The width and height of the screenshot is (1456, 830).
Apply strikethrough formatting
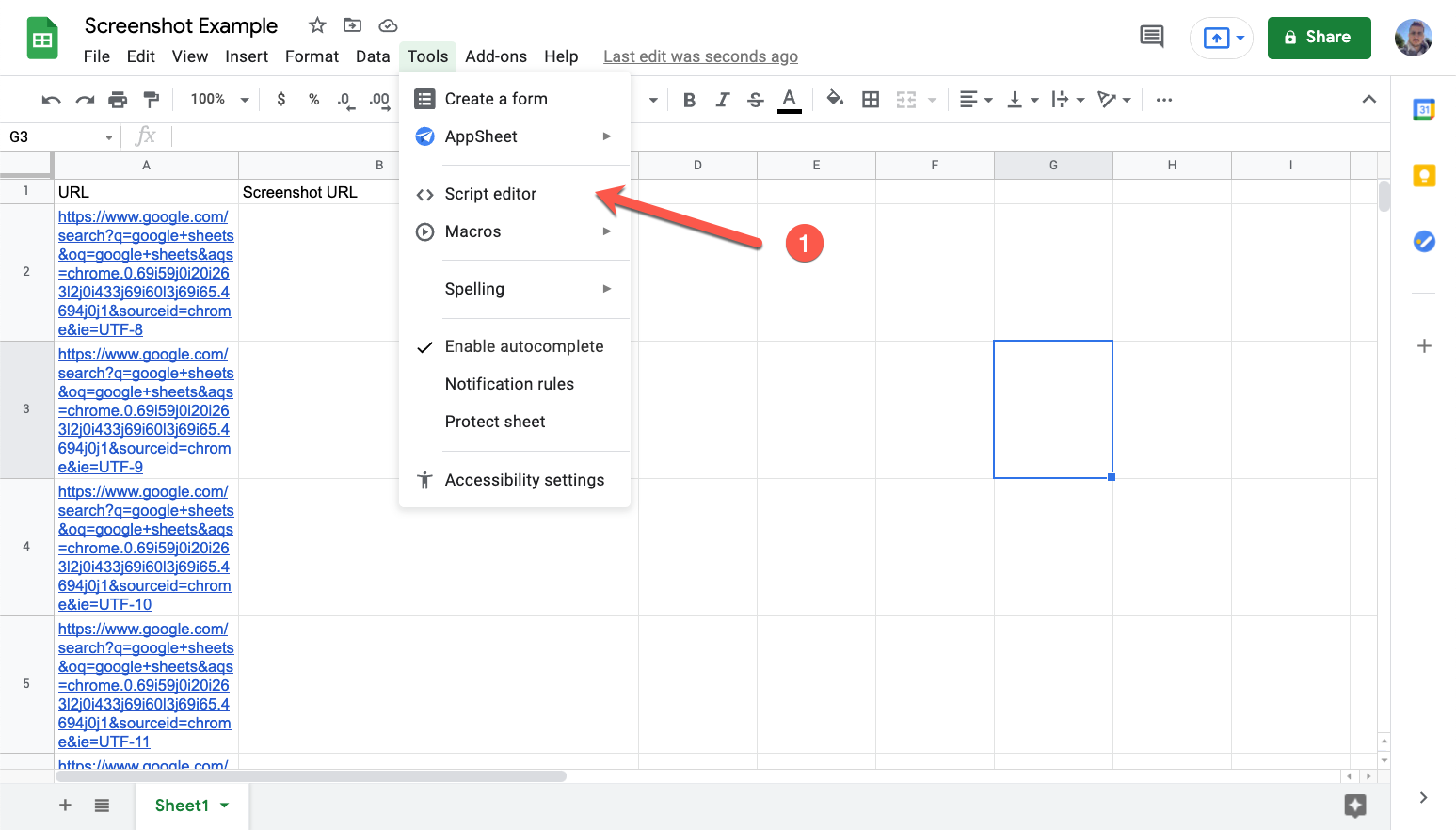point(756,100)
